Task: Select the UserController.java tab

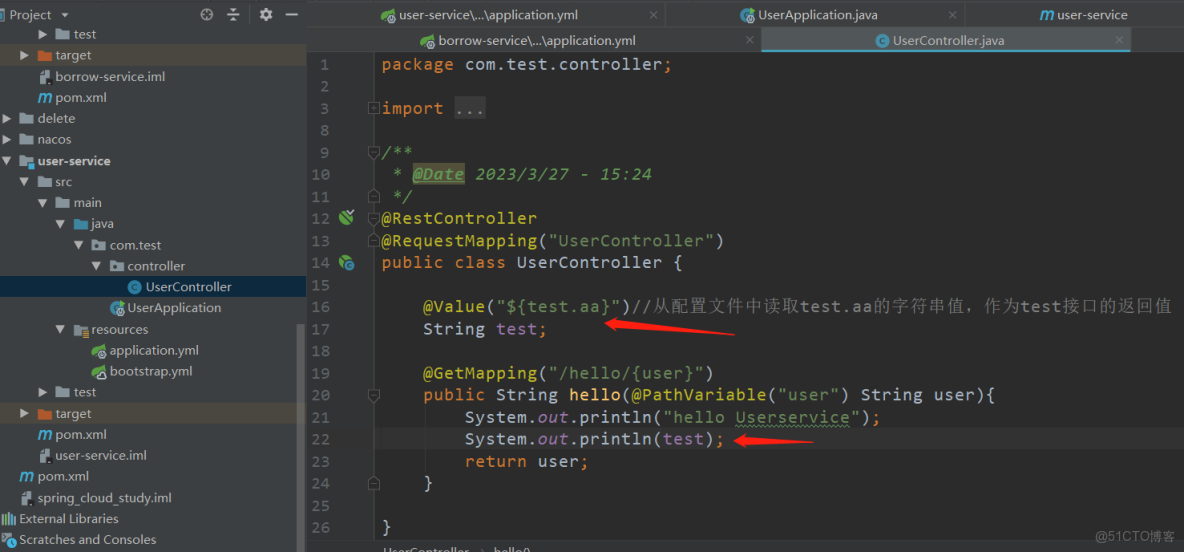Action: click(x=939, y=40)
